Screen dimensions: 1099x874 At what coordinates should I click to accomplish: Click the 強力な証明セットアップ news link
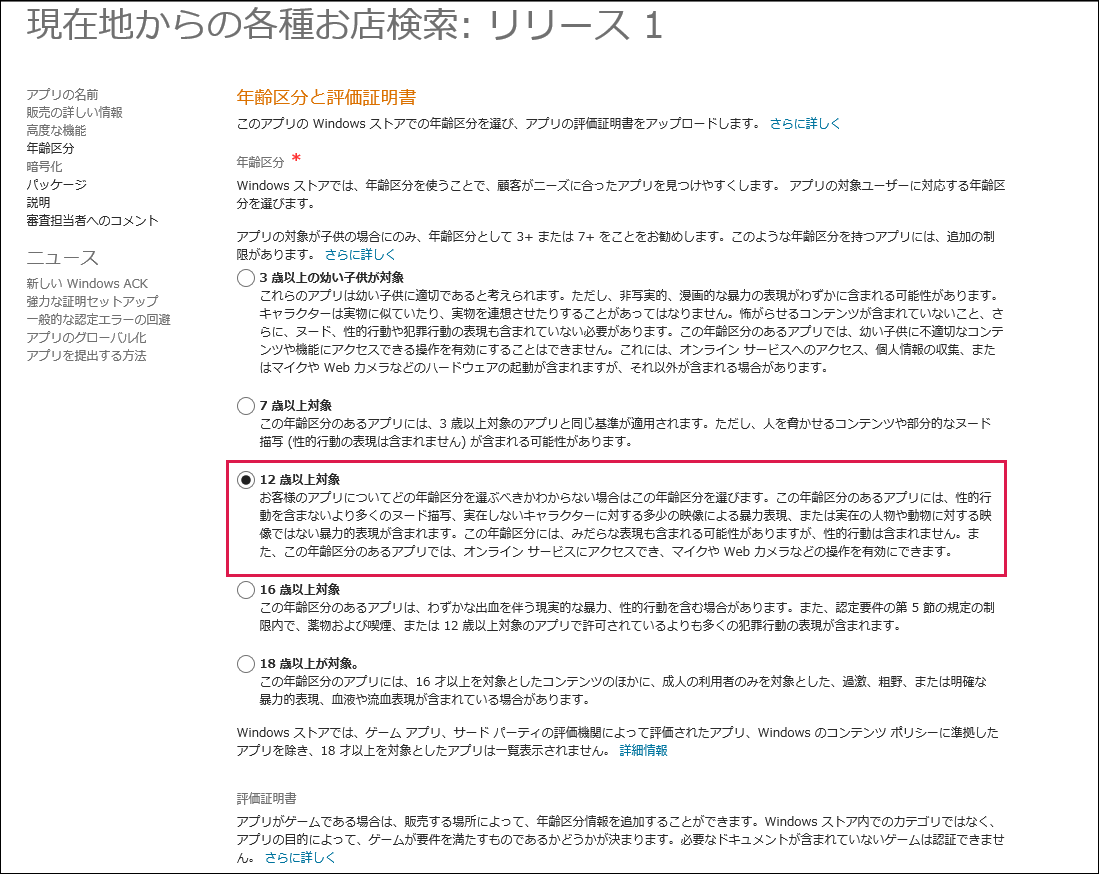93,301
